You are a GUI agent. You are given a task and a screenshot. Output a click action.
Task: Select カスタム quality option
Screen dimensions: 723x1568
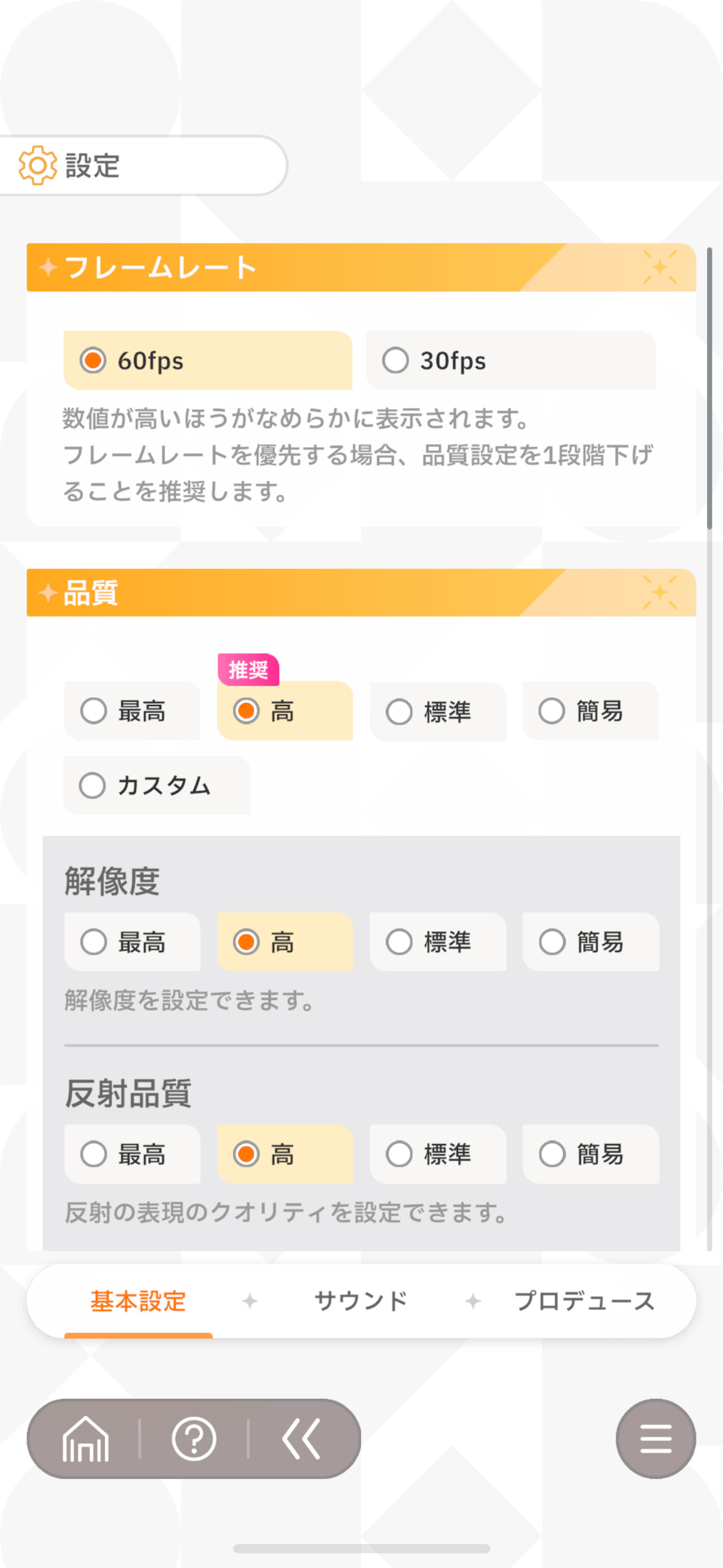click(156, 785)
